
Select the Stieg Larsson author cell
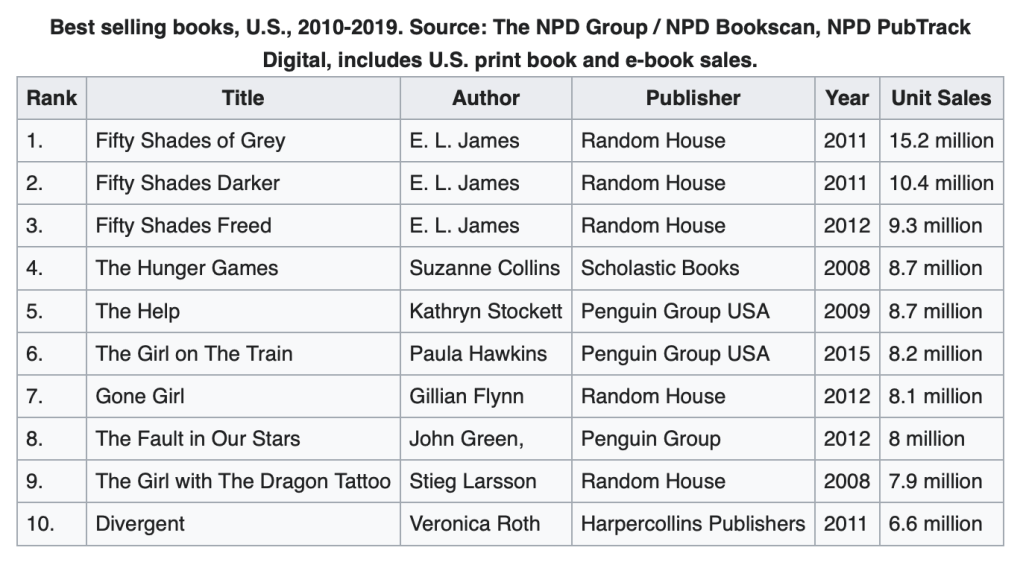click(473, 481)
